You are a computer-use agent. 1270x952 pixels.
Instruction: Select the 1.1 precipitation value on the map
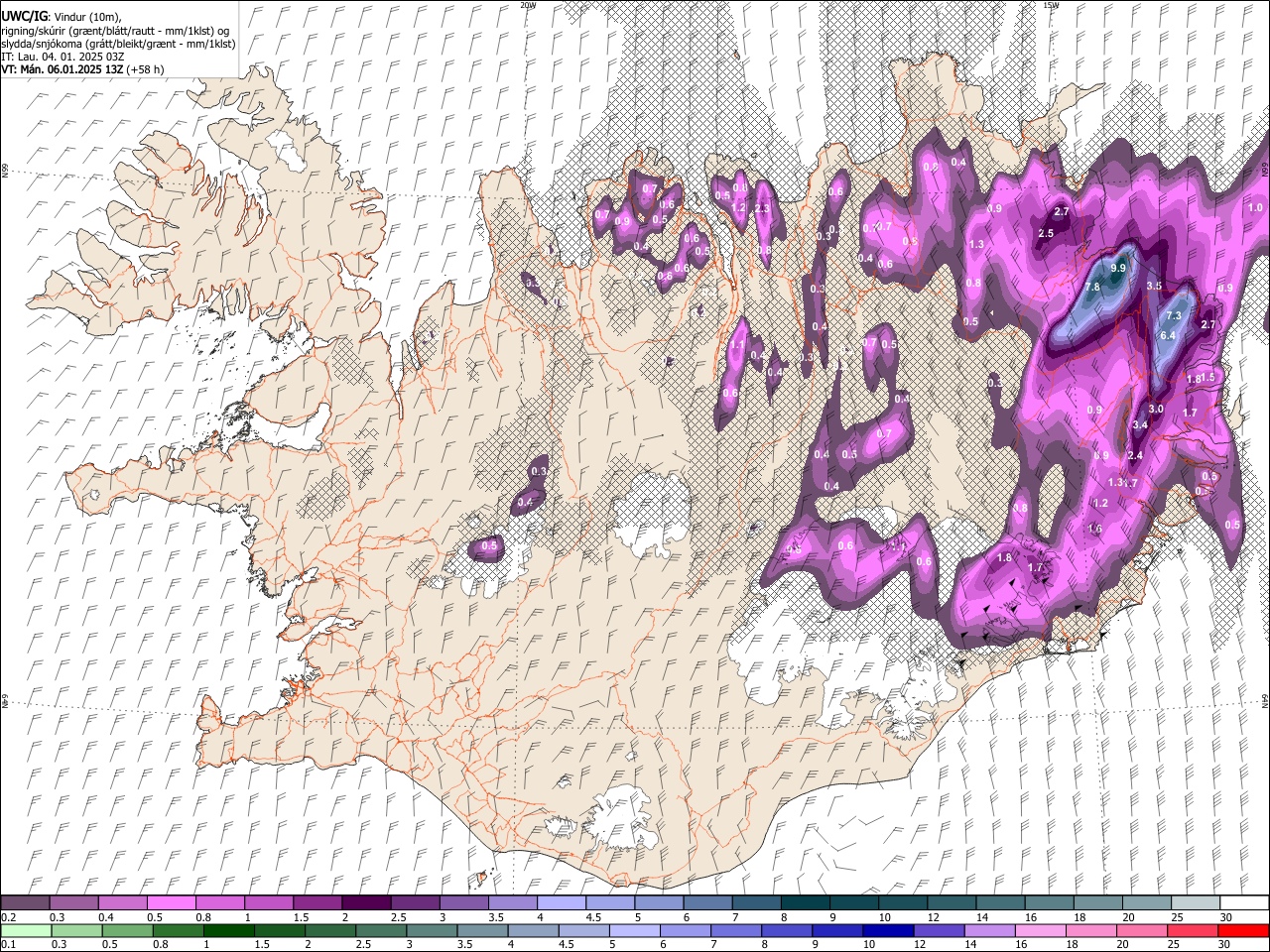pyautogui.click(x=737, y=345)
